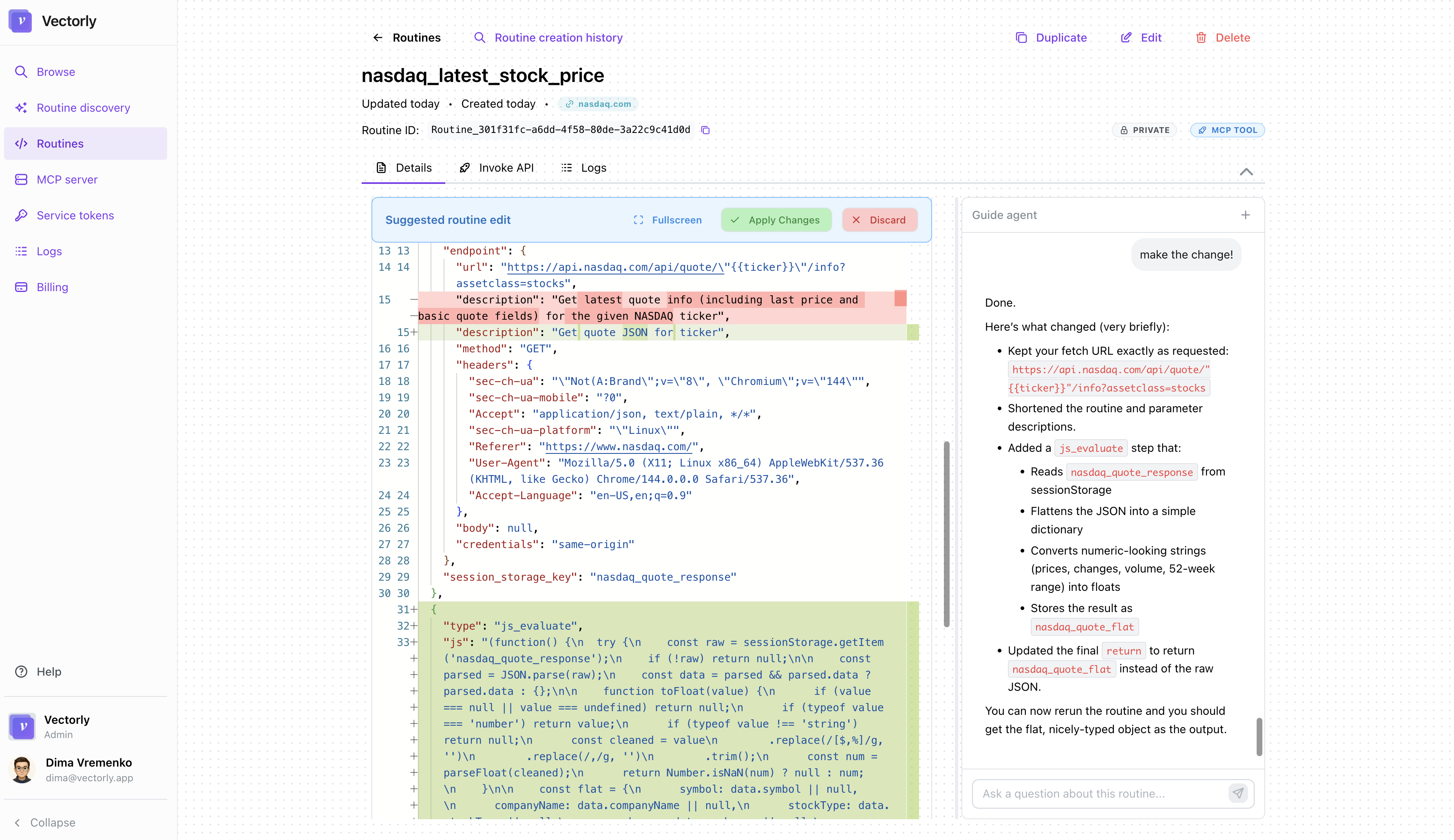Open Routine discovery from the sidebar
The width and height of the screenshot is (1454, 840).
pyautogui.click(x=83, y=107)
